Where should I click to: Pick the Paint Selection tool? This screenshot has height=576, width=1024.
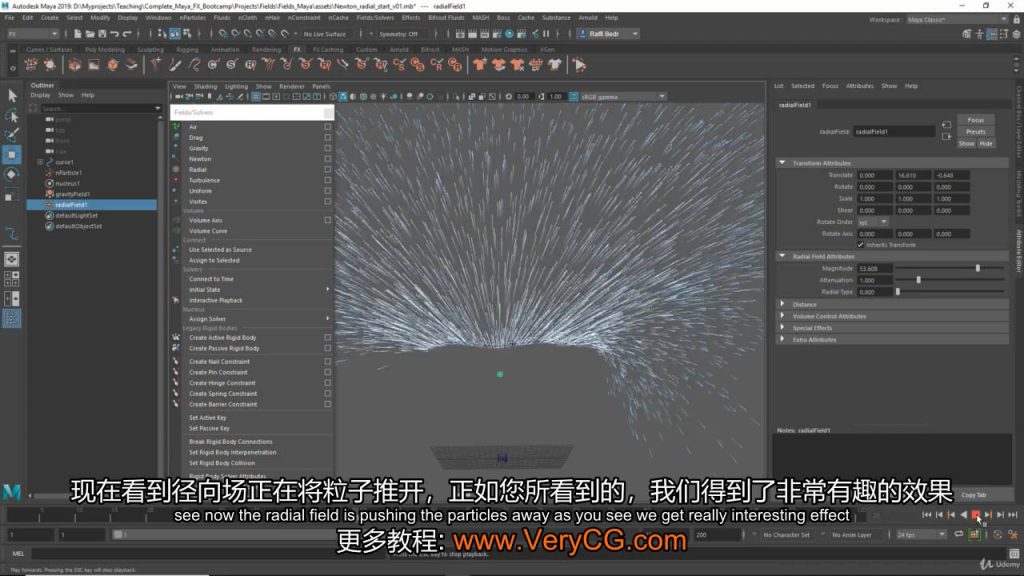coord(12,135)
